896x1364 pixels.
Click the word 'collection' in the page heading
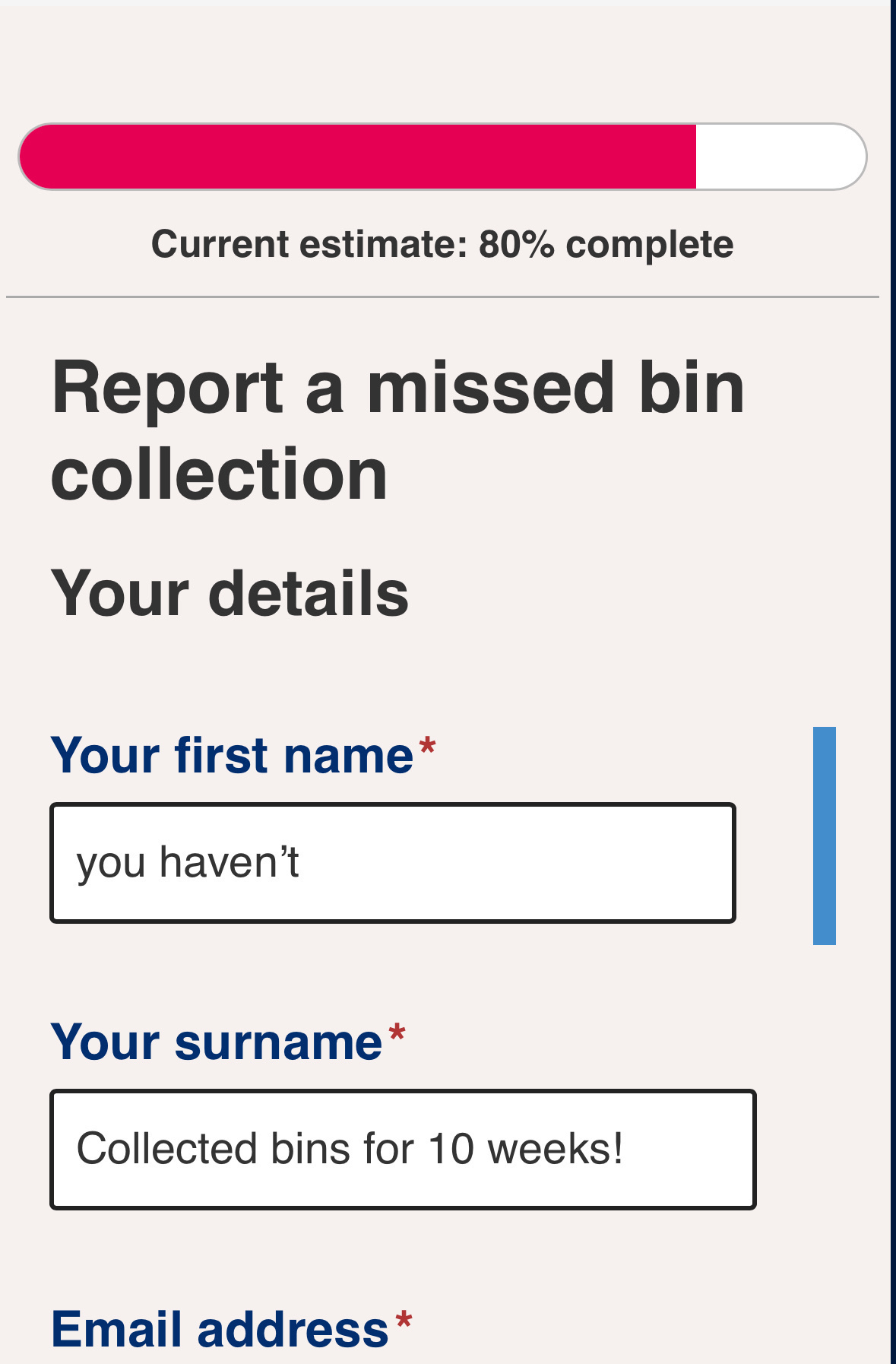click(x=219, y=474)
